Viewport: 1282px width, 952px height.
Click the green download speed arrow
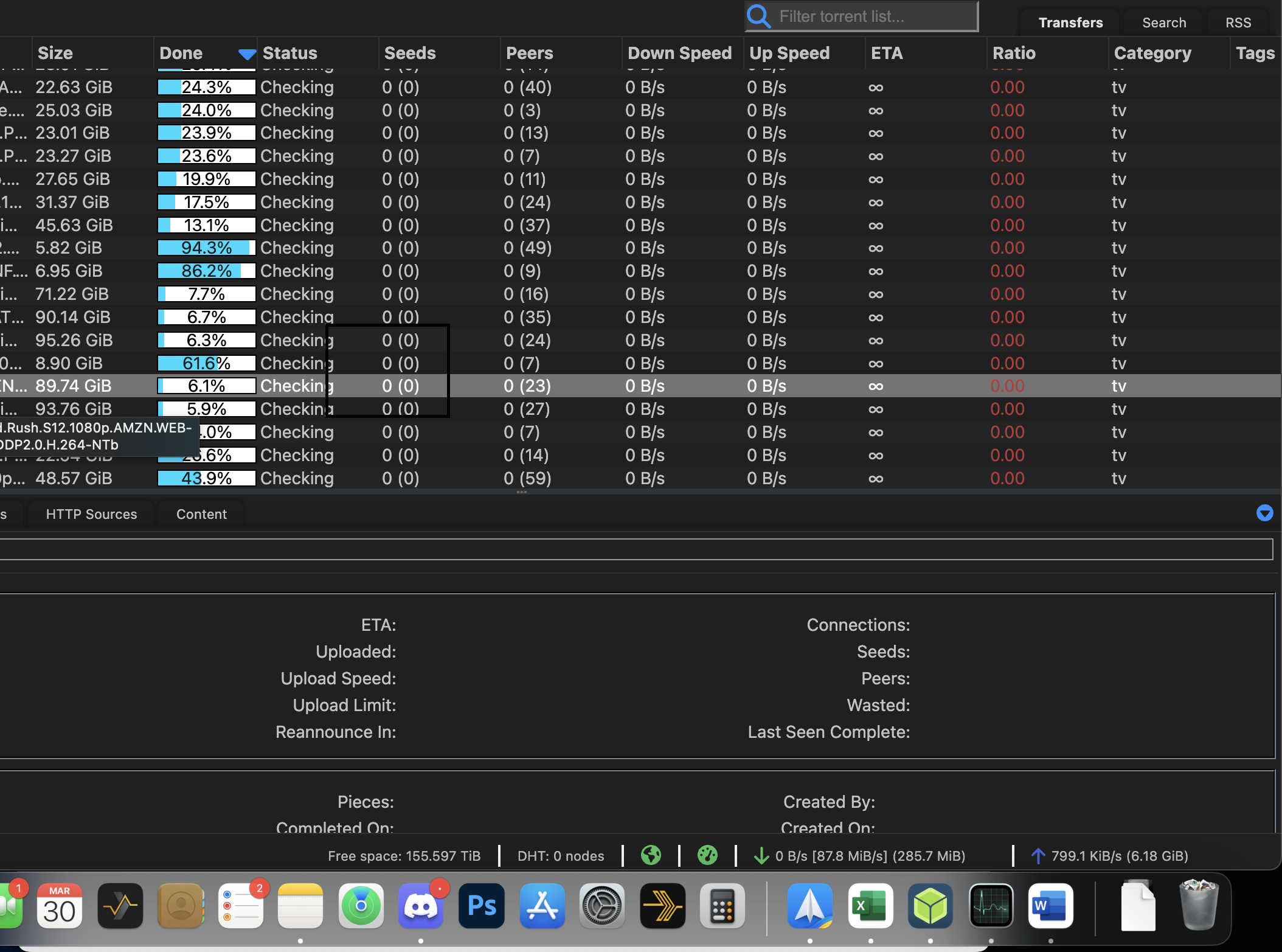point(761,856)
